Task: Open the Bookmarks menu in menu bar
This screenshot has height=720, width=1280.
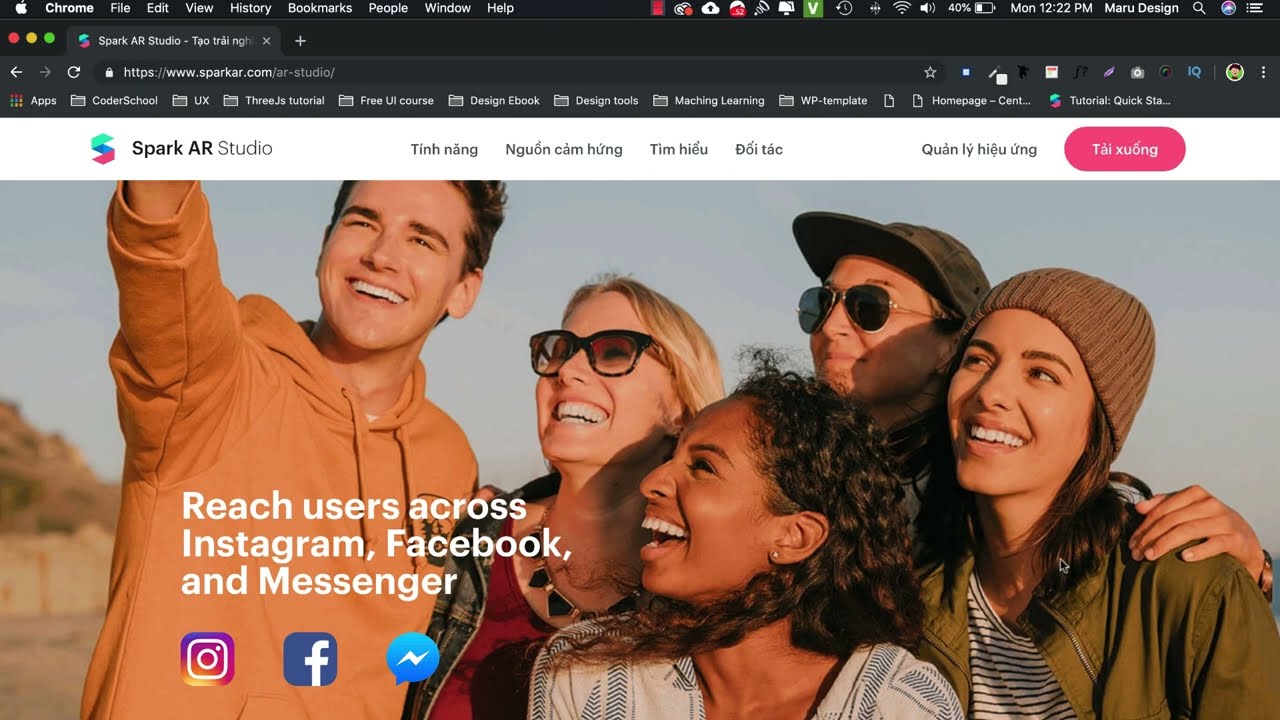Action: pos(320,8)
